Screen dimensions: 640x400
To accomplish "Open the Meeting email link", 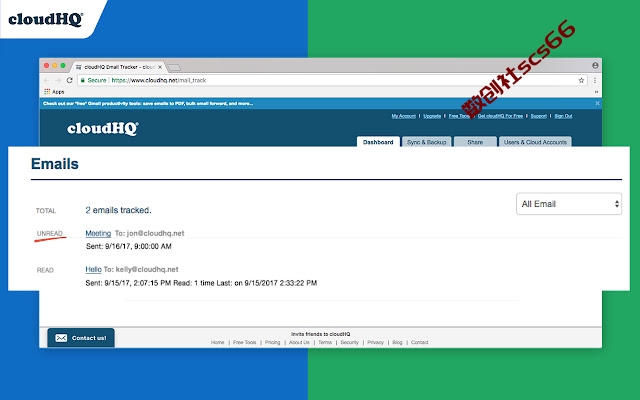I will (x=98, y=233).
